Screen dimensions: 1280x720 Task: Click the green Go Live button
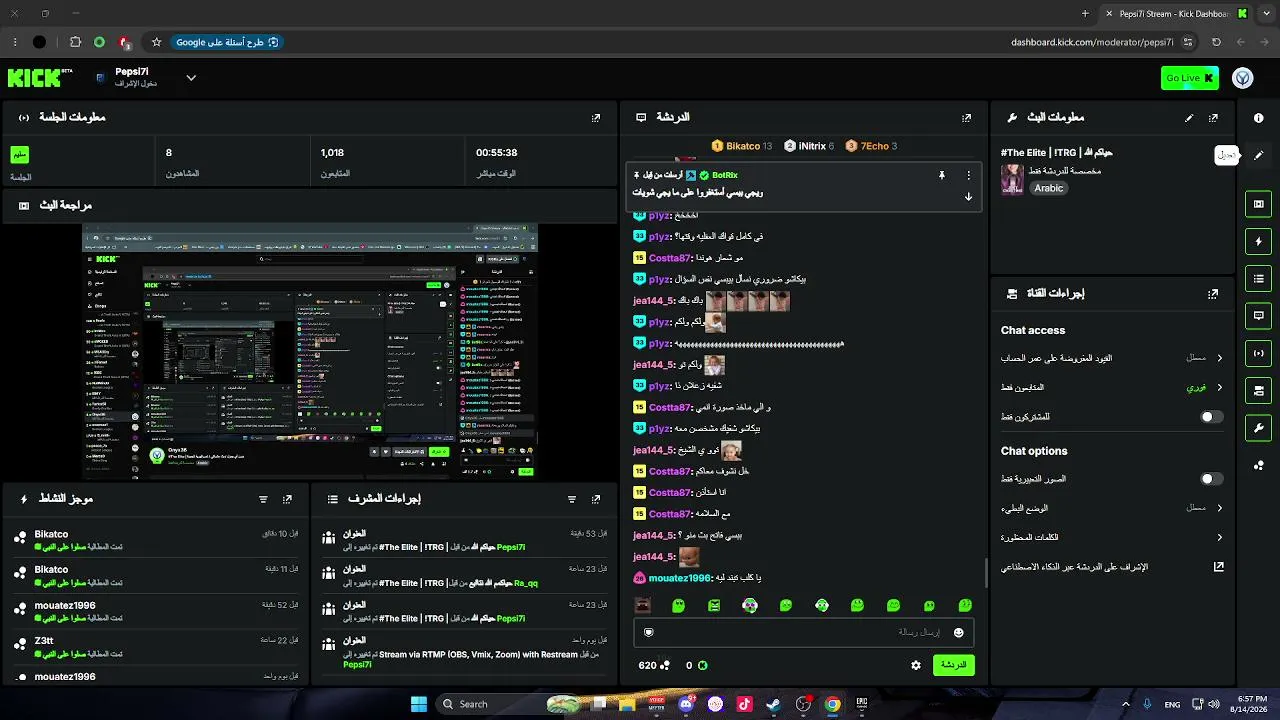pos(1190,78)
